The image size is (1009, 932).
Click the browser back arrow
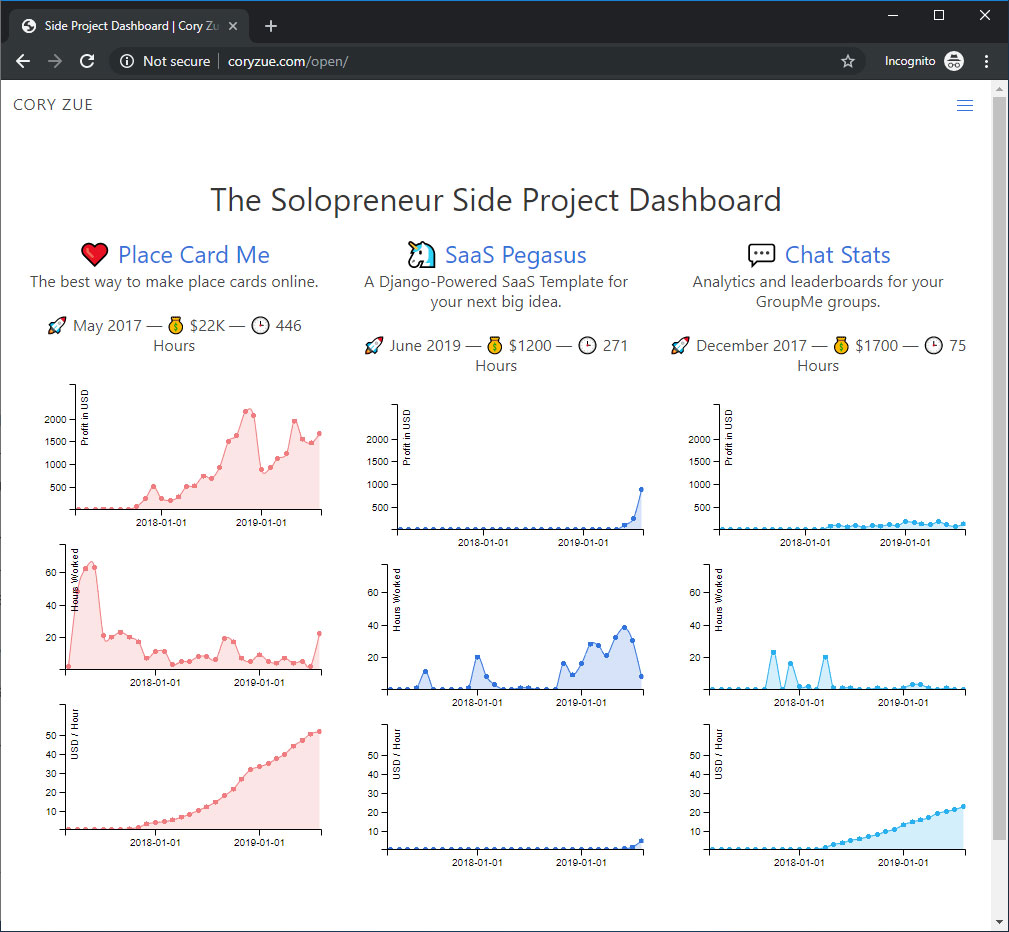click(x=23, y=61)
